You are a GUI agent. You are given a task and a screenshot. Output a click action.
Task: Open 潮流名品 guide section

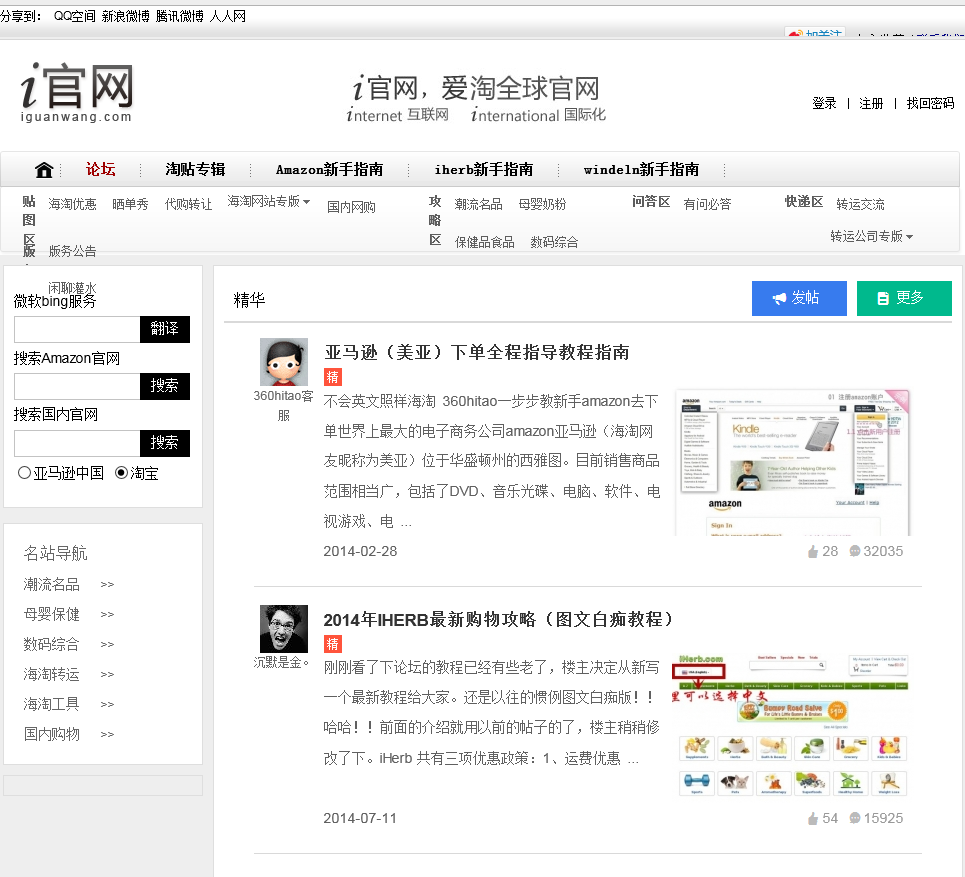(x=479, y=204)
